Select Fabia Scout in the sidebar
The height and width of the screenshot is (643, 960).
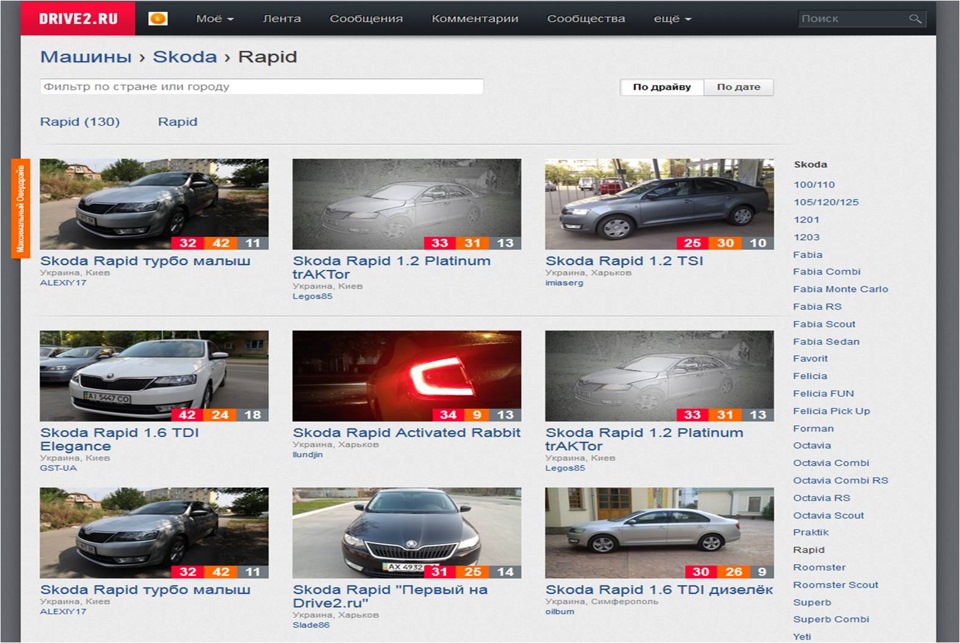[824, 324]
